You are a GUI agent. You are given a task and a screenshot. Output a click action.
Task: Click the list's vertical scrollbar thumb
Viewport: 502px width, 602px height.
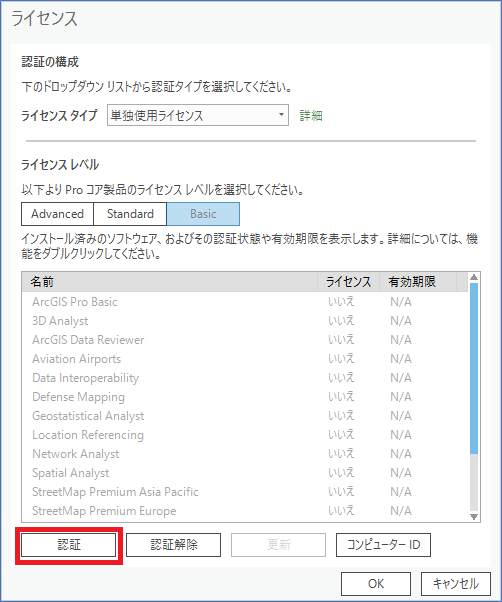pyautogui.click(x=474, y=369)
